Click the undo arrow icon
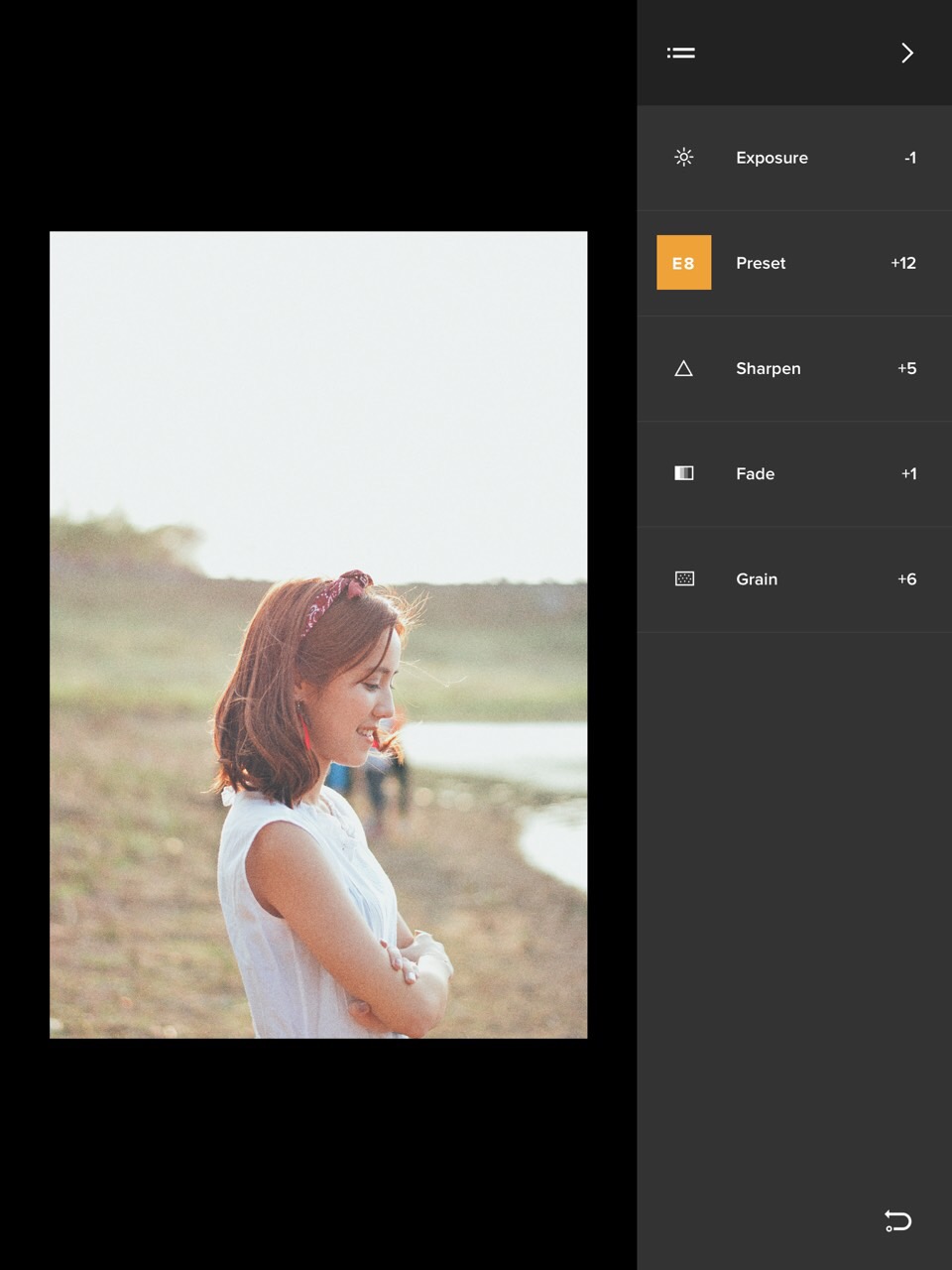Viewport: 952px width, 1270px height. coord(897,1220)
